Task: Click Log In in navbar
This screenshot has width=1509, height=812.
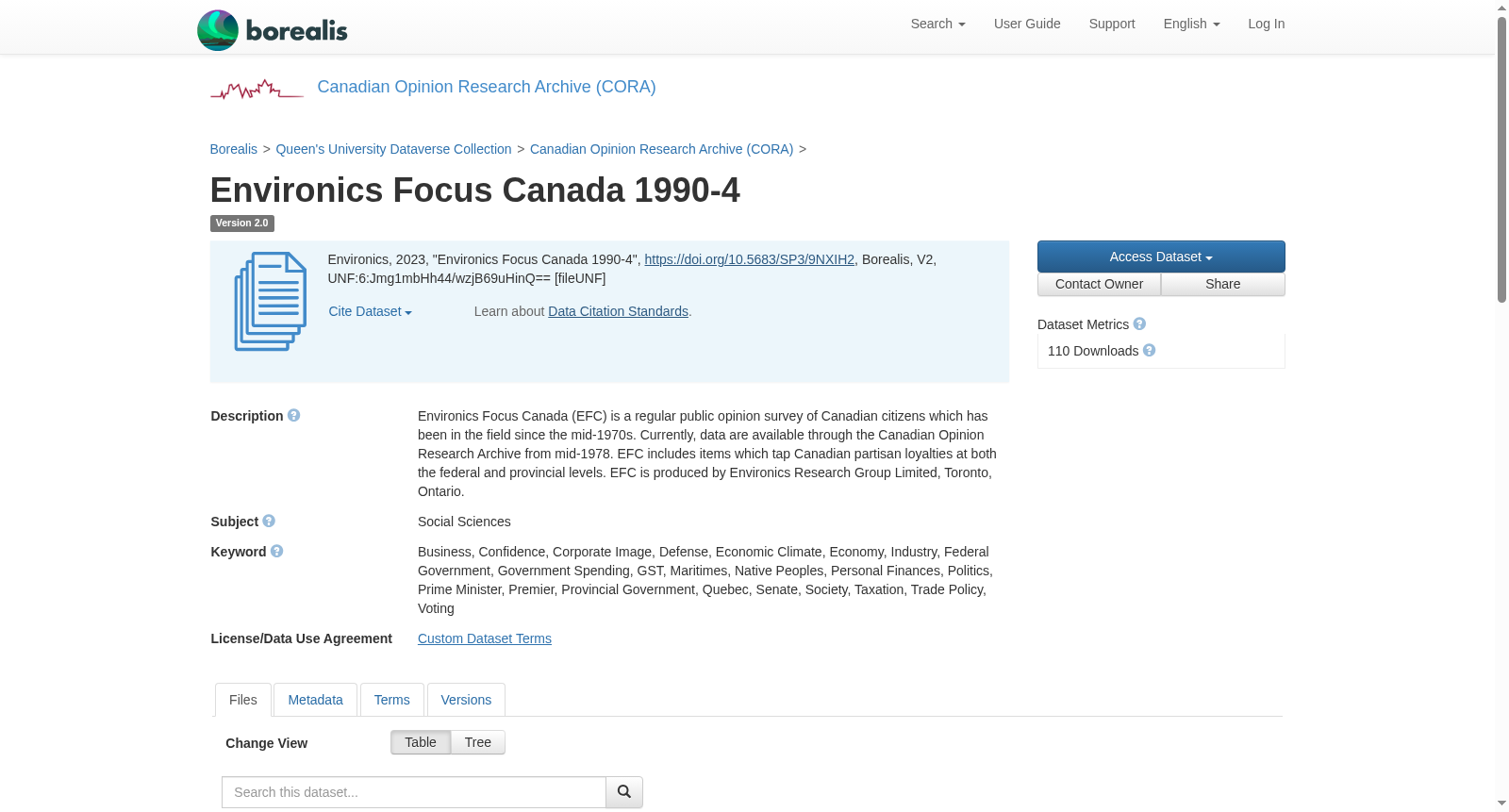Action: pyautogui.click(x=1266, y=24)
